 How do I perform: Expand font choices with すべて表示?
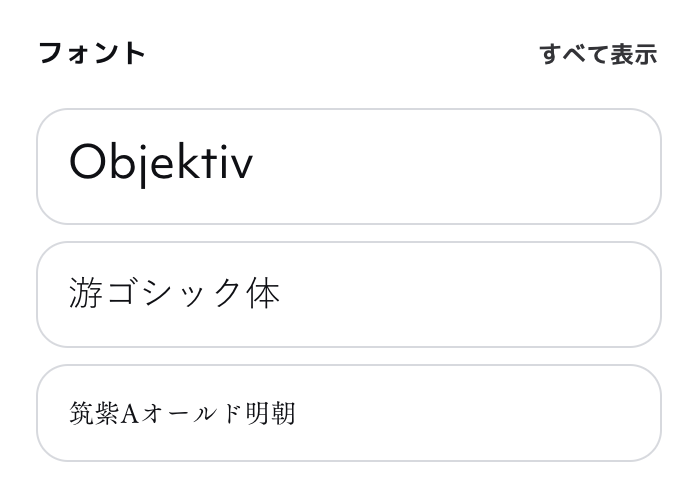(x=597, y=54)
